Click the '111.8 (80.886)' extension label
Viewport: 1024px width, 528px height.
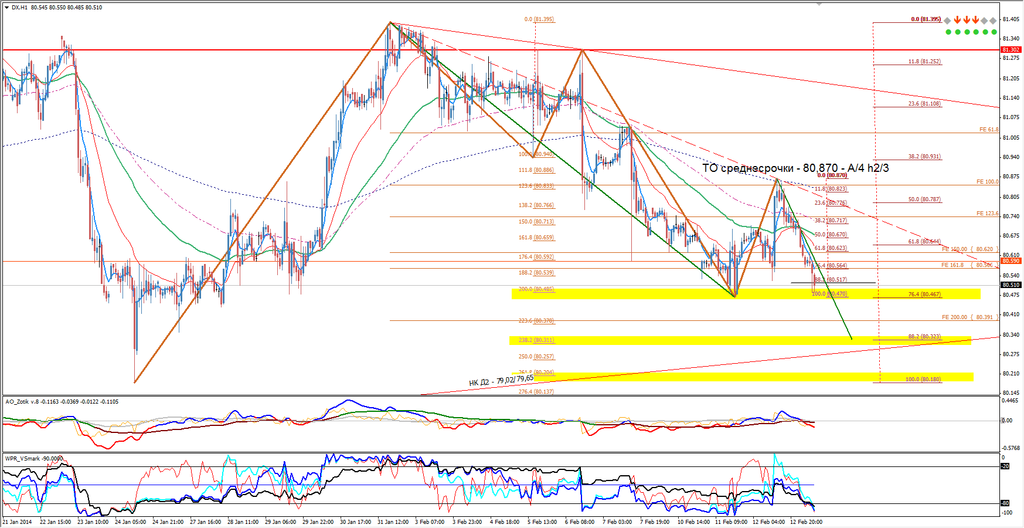537,169
